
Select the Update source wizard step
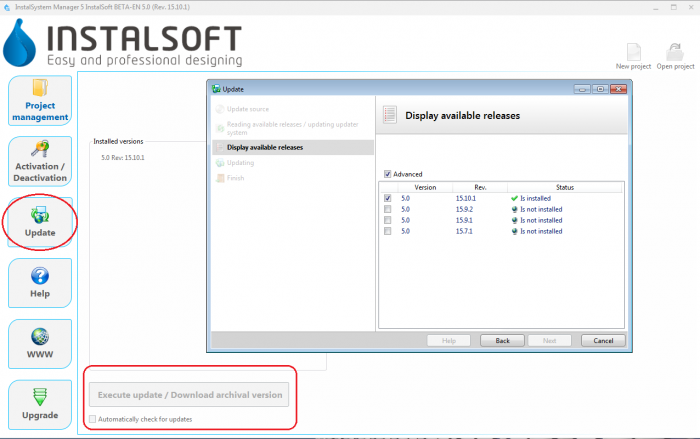coord(248,108)
